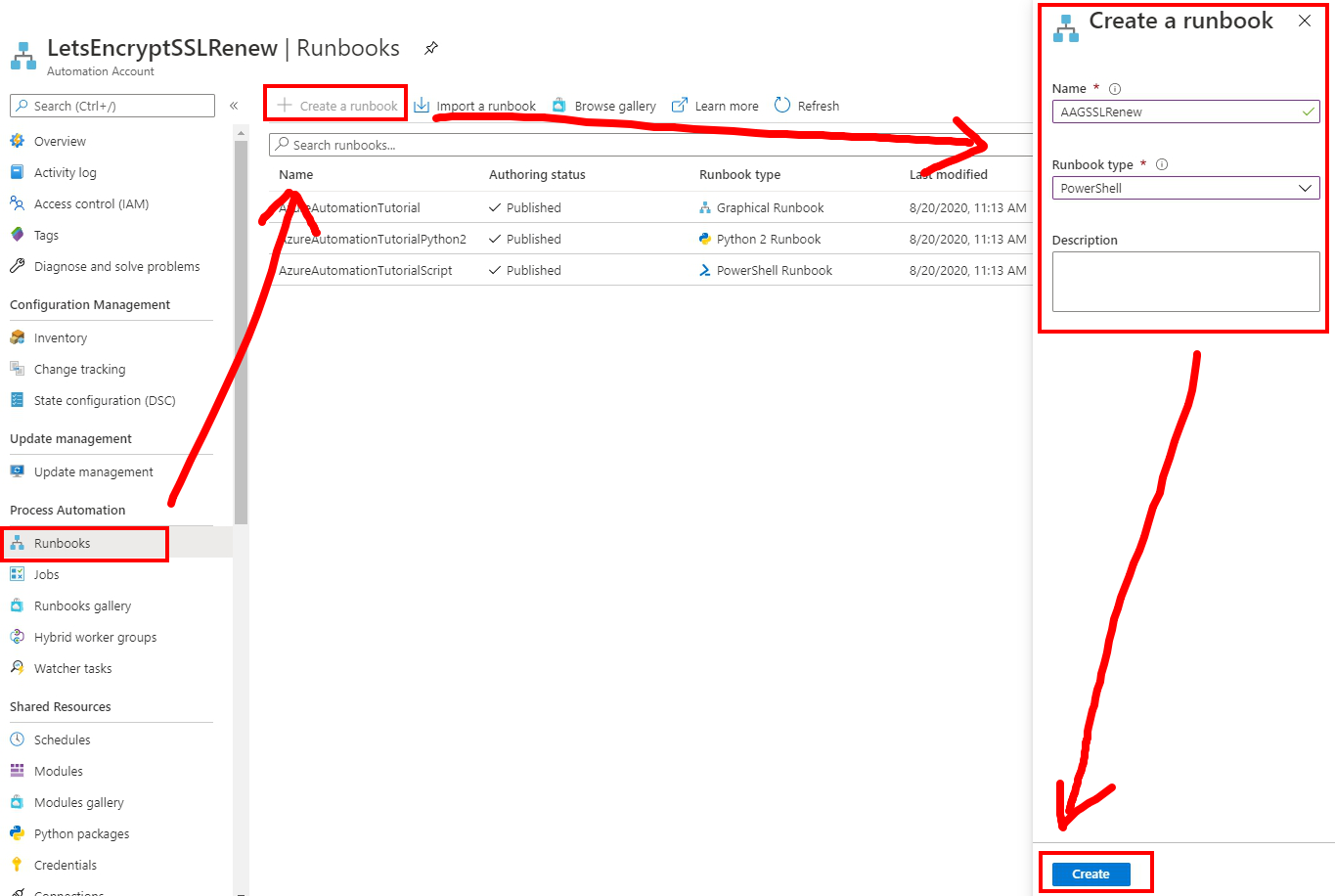Click the Refresh circular arrow icon
The height and width of the screenshot is (896, 1335).
click(782, 105)
